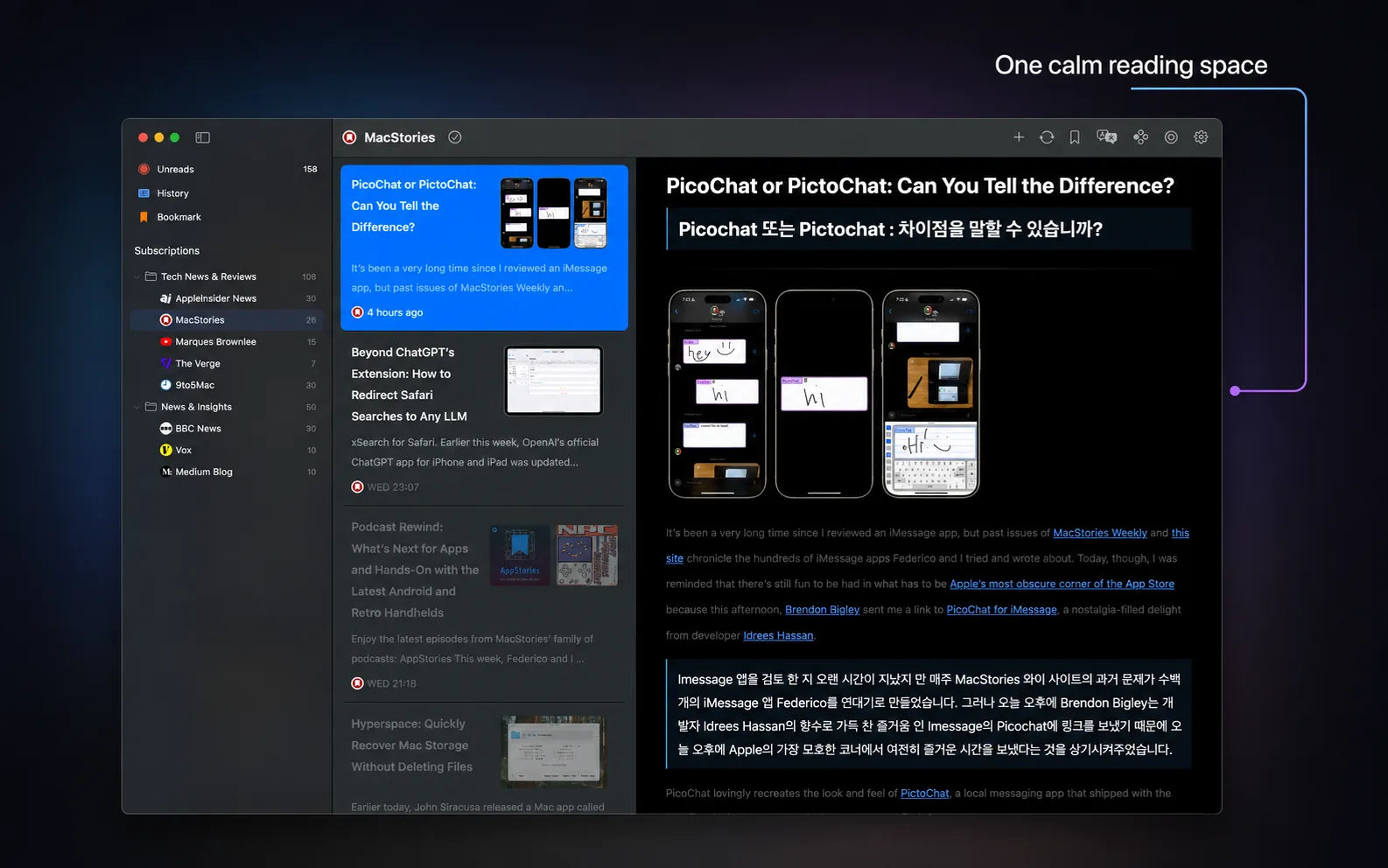The image size is (1388, 868).
Task: Click the Korean translated article title
Action: pyautogui.click(x=891, y=229)
